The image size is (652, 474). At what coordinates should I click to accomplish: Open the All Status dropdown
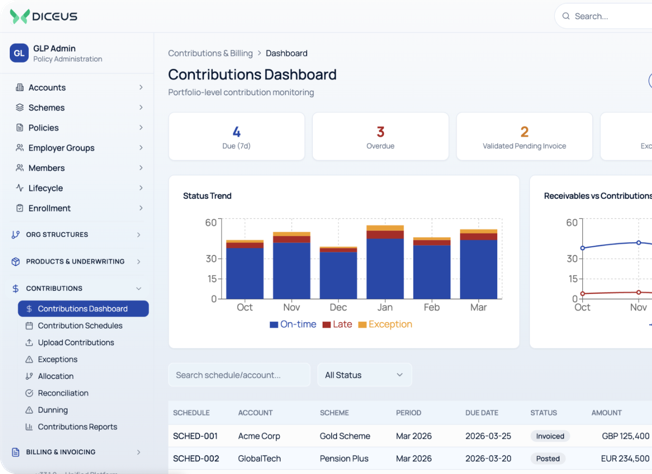(365, 375)
